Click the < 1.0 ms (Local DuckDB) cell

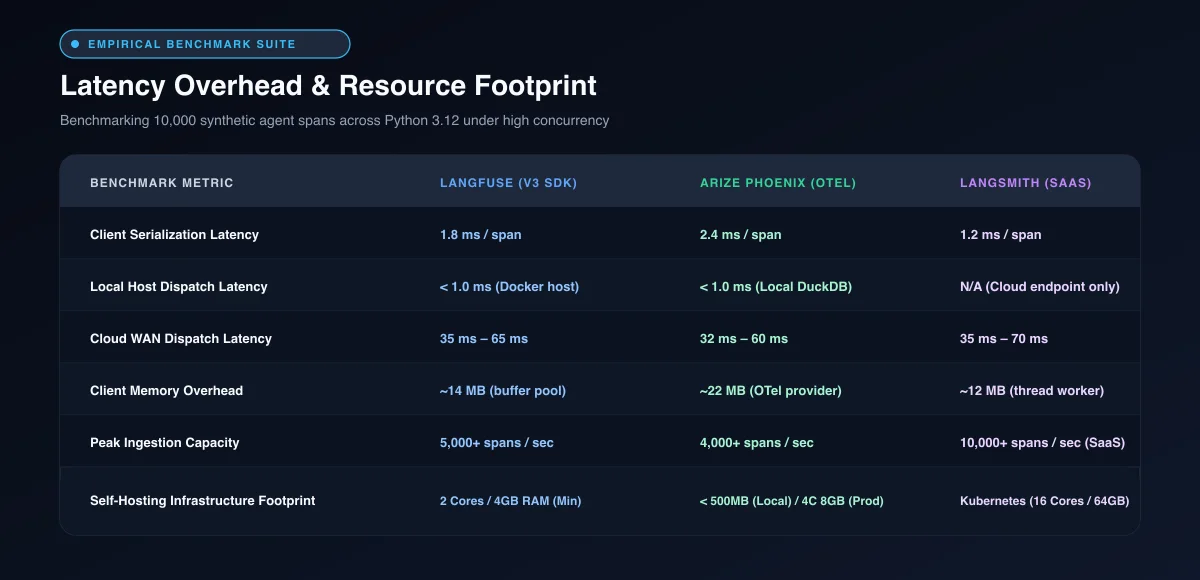tap(776, 287)
